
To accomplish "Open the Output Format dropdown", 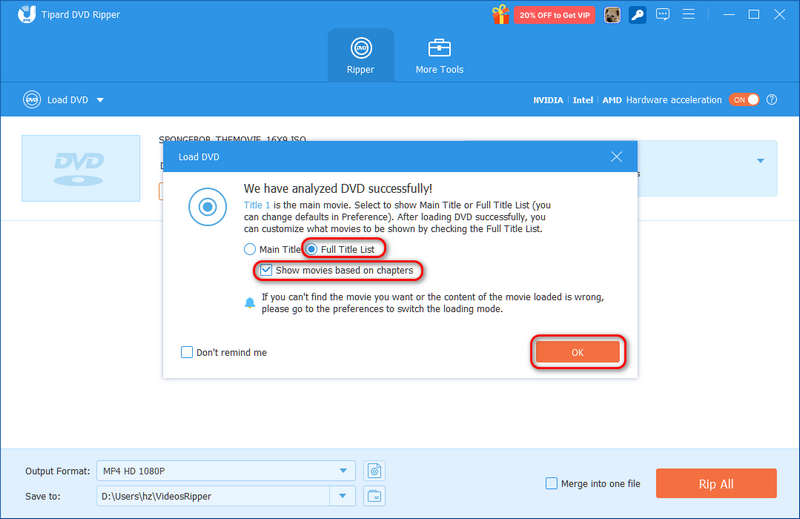I will [226, 471].
